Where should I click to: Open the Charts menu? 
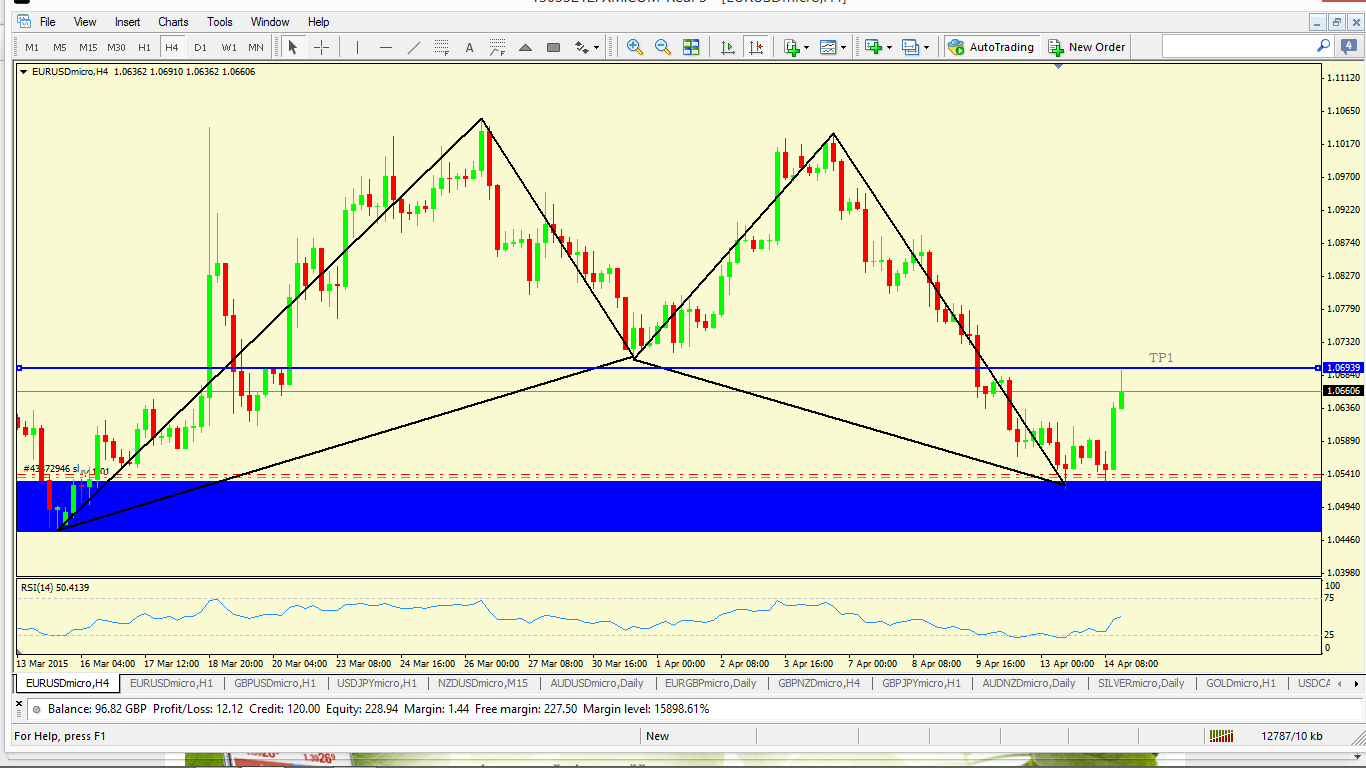[173, 21]
